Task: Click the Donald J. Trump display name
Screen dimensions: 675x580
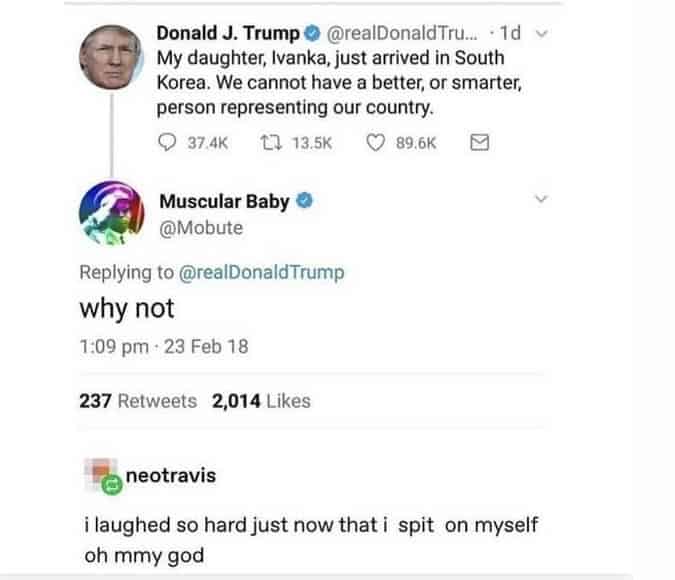Action: [228, 35]
